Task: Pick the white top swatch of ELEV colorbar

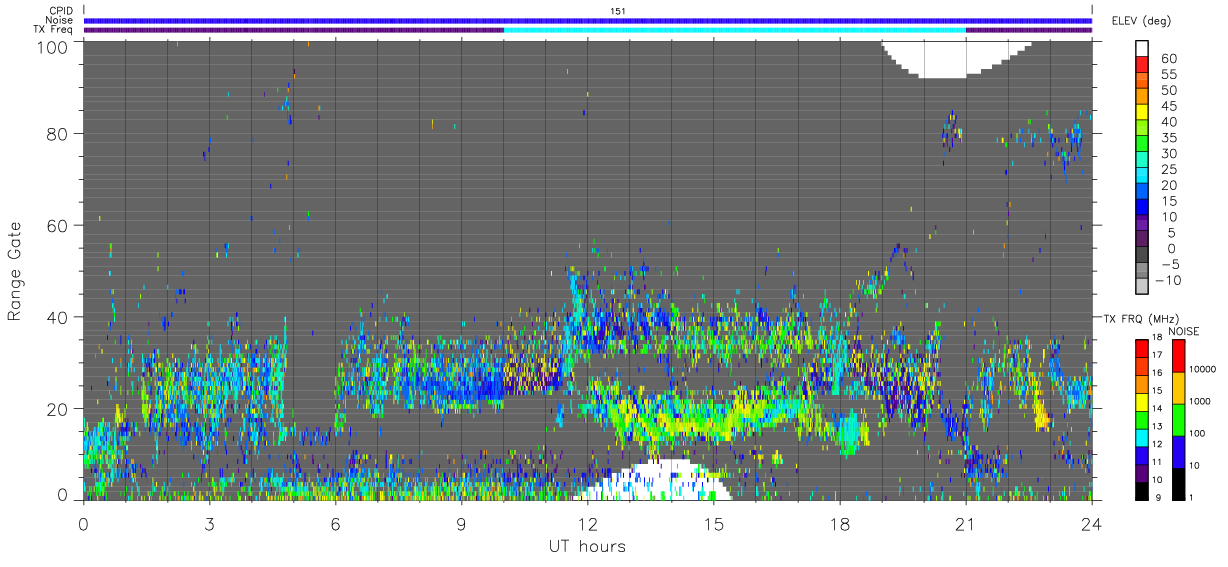Action: 1141,48
